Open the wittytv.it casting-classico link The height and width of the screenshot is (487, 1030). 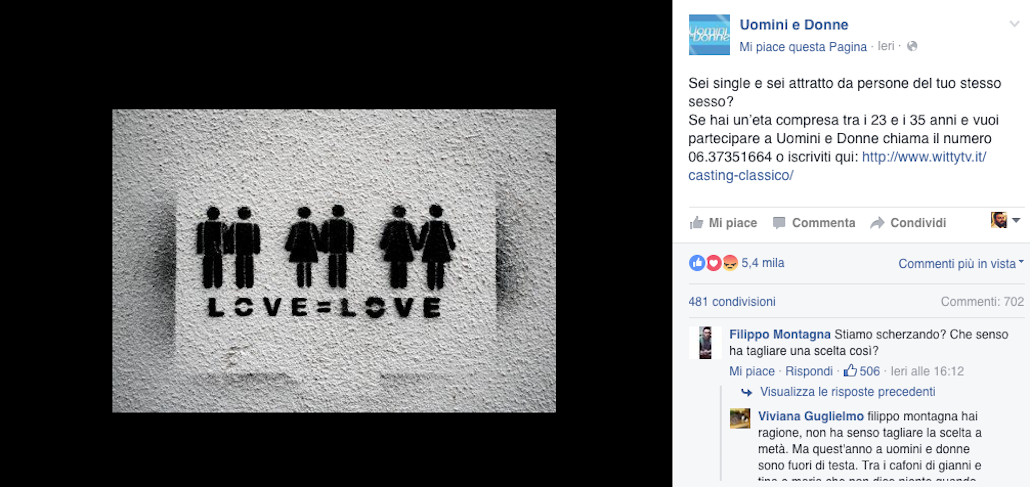[x=838, y=166]
